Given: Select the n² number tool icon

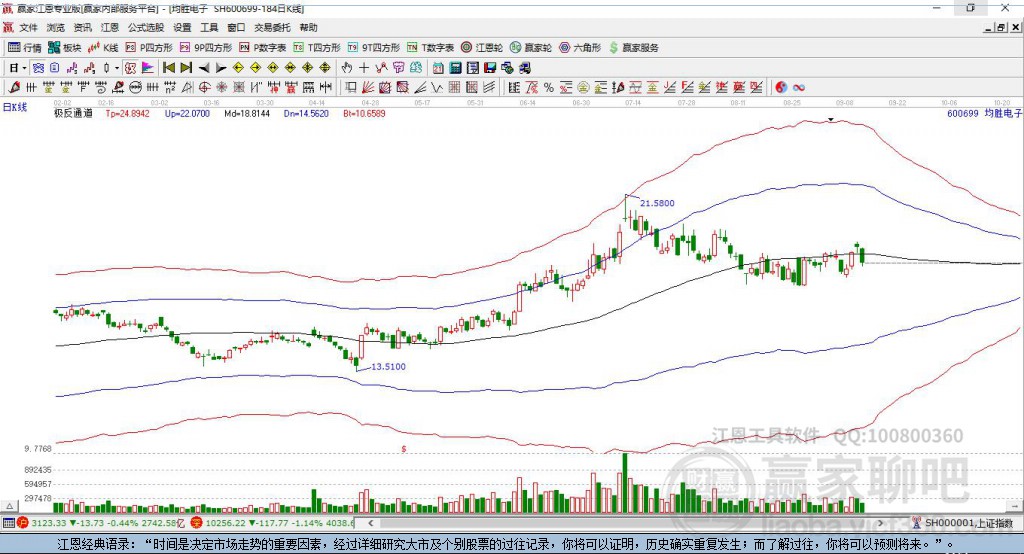Looking at the screenshot, I should 170,87.
